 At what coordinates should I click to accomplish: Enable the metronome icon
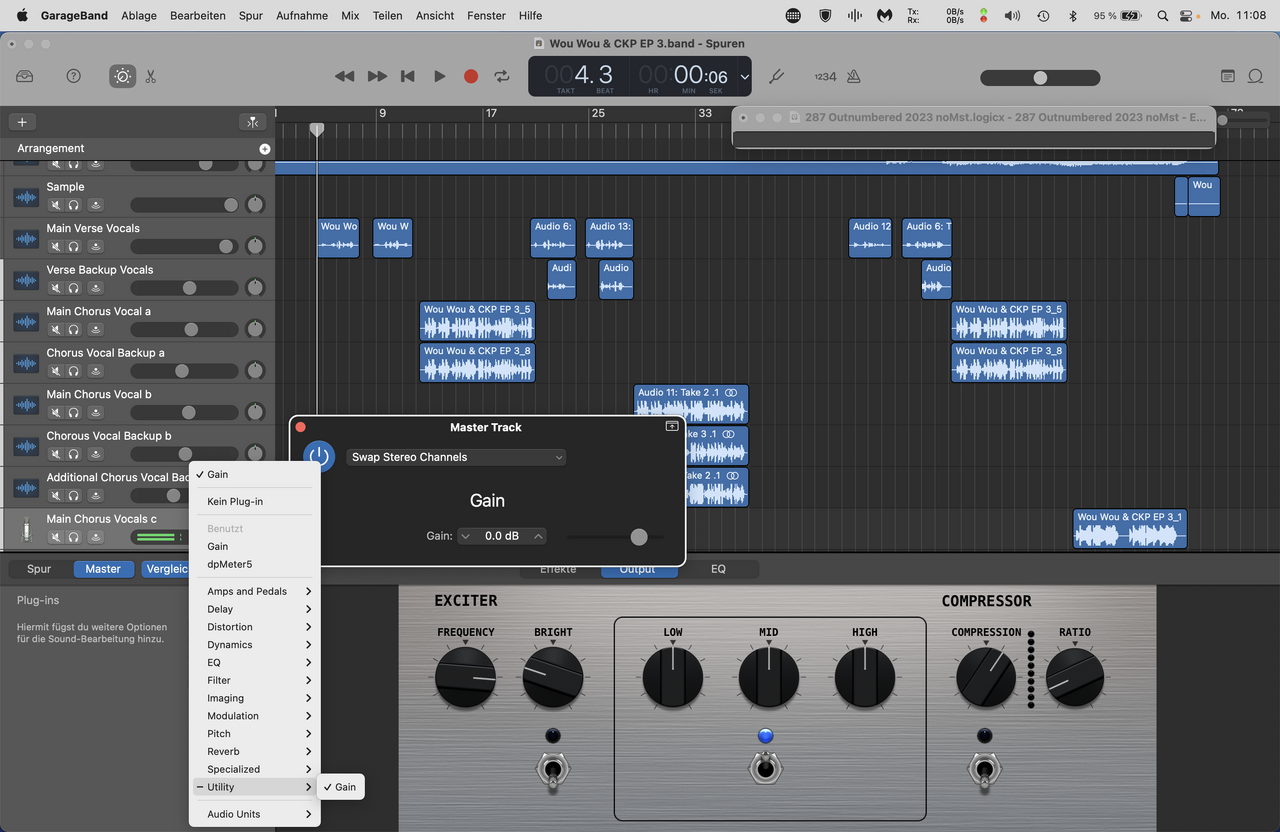(x=853, y=76)
